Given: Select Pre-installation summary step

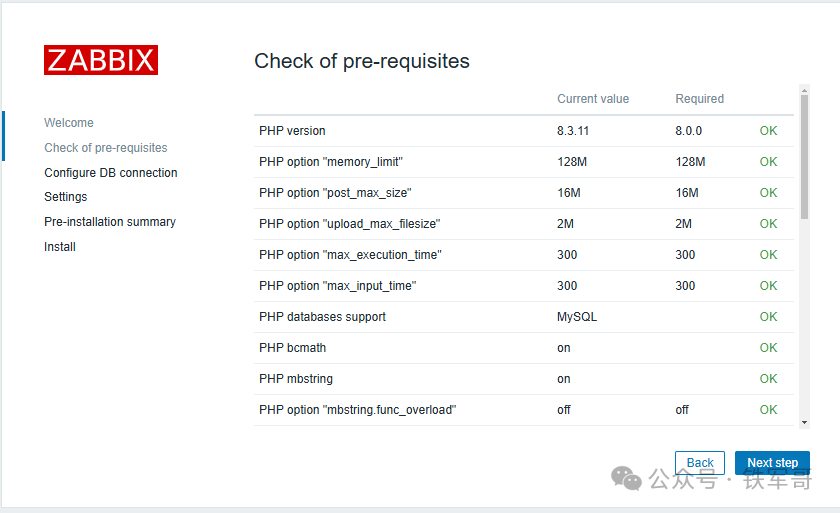Looking at the screenshot, I should [x=110, y=222].
